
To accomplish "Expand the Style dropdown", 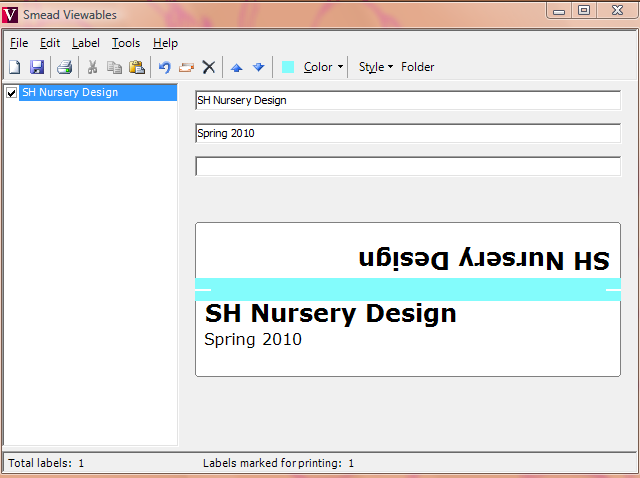I will pyautogui.click(x=376, y=67).
